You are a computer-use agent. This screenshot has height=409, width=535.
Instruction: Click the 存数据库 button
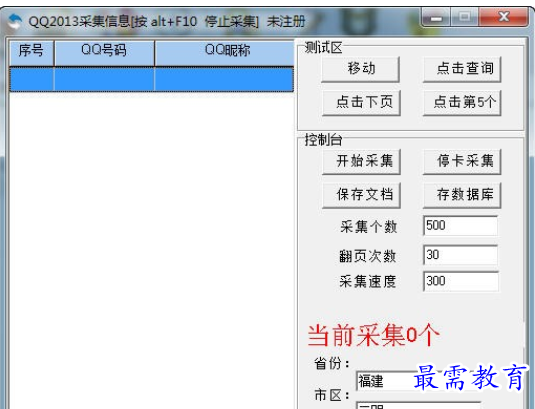(462, 195)
